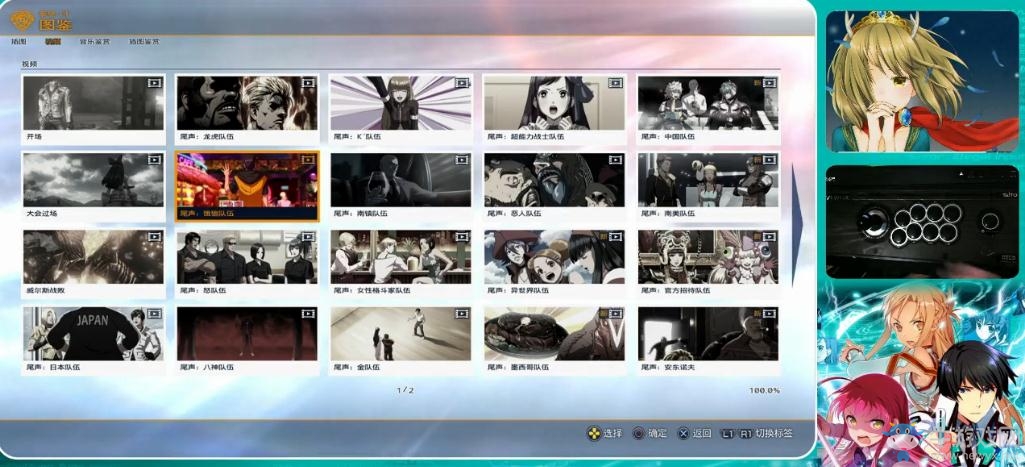Click the crowned blonde girl overlay image

pos(922,81)
